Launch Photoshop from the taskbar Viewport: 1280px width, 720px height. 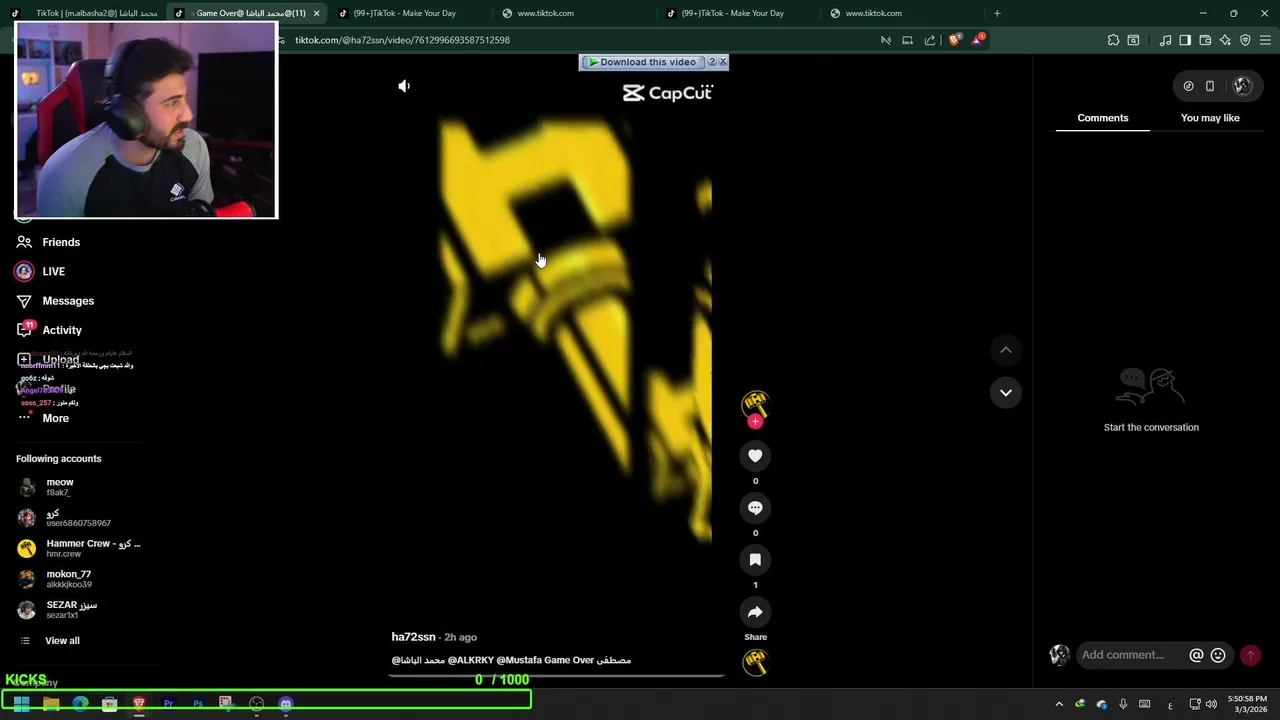[198, 704]
